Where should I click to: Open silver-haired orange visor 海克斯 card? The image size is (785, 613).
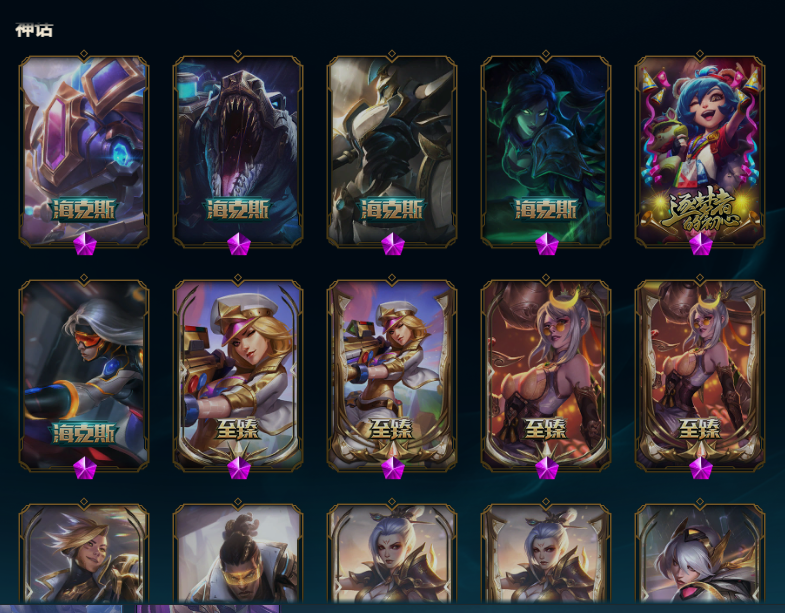coord(84,375)
